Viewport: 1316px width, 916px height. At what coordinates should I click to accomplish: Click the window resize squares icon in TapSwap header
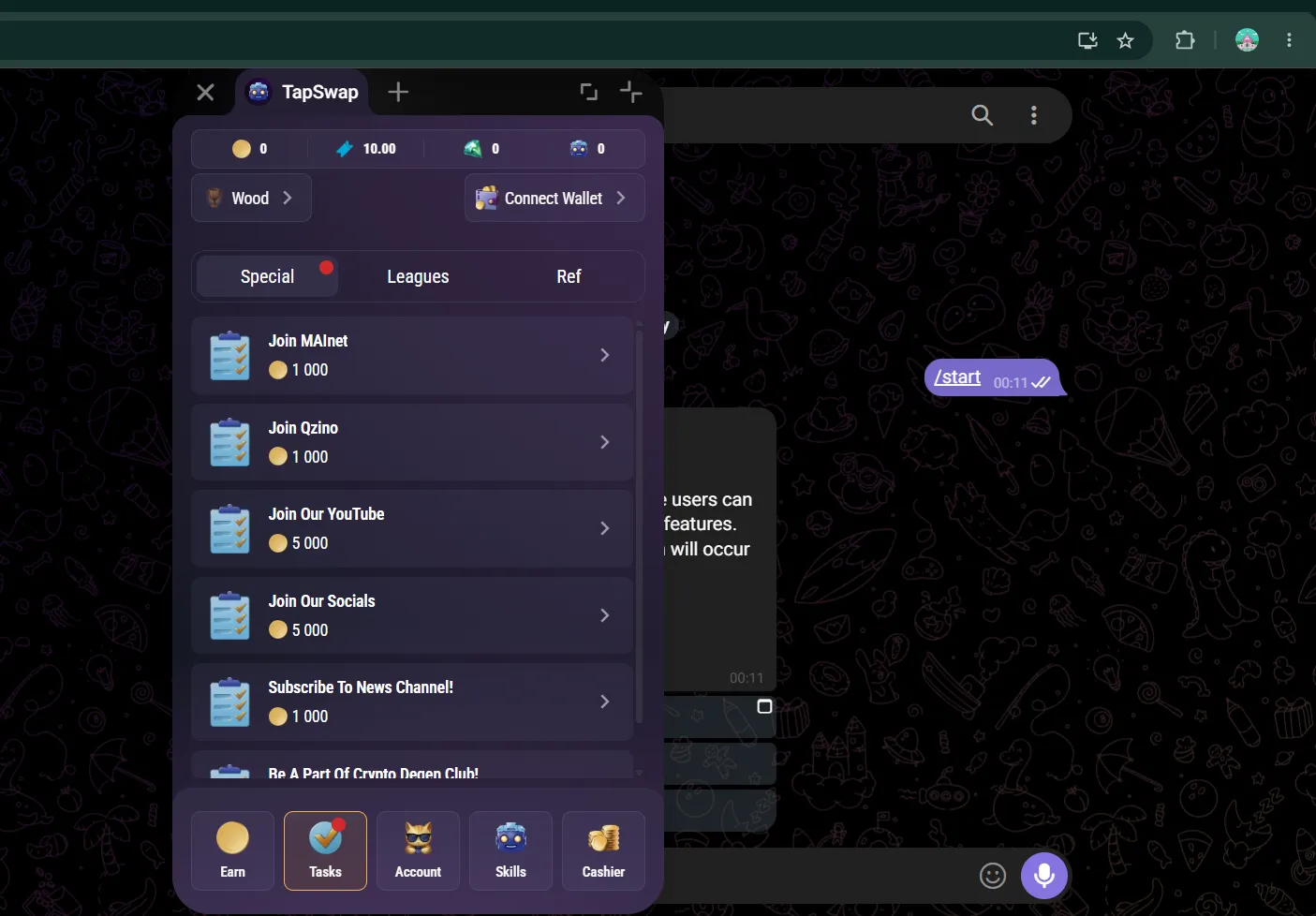point(589,92)
